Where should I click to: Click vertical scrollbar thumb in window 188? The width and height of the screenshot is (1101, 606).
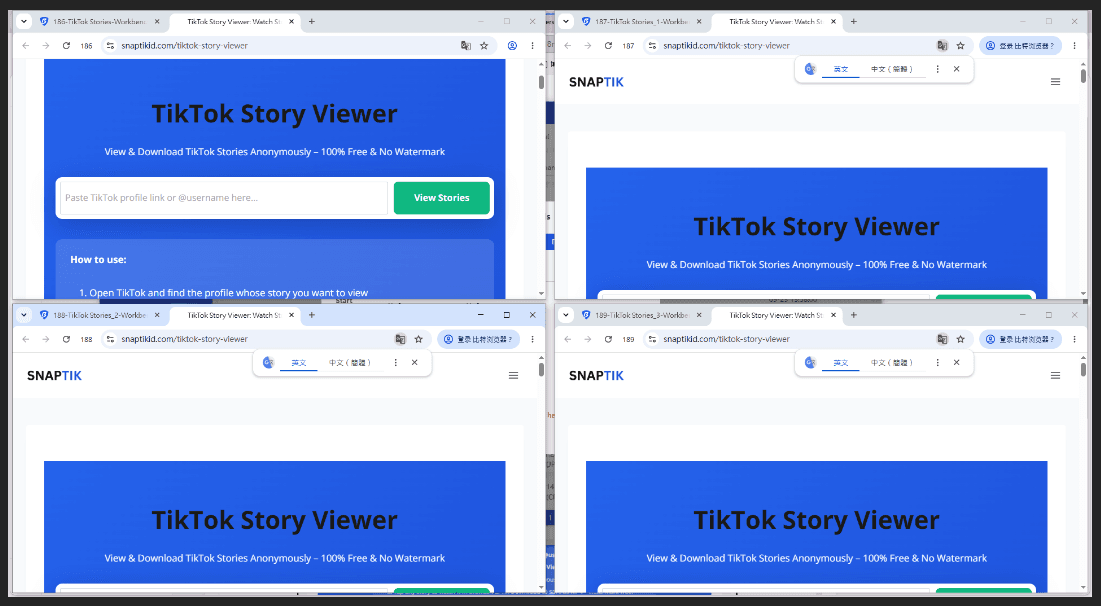point(541,369)
